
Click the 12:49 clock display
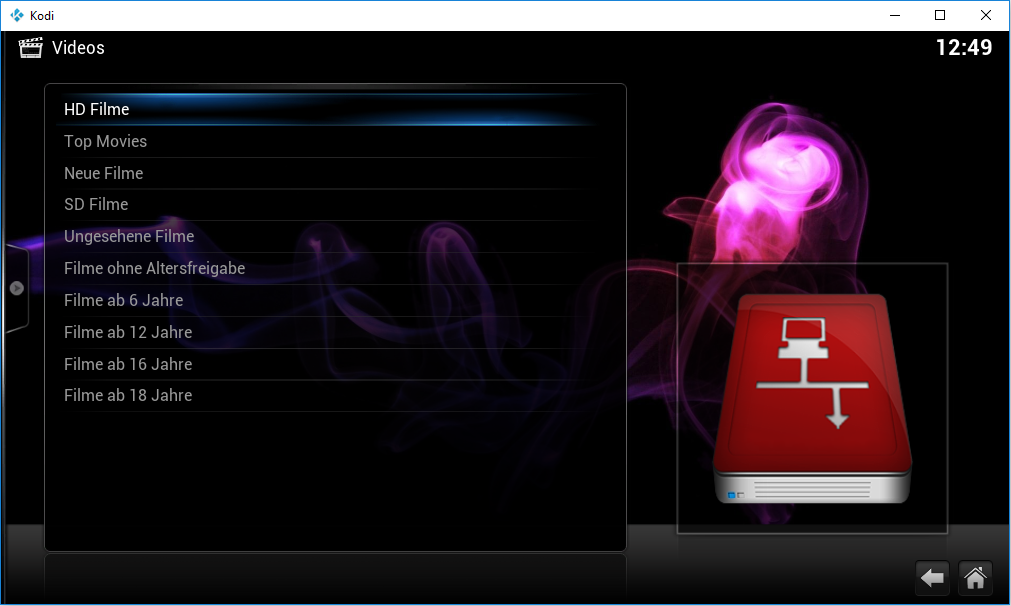pos(964,48)
